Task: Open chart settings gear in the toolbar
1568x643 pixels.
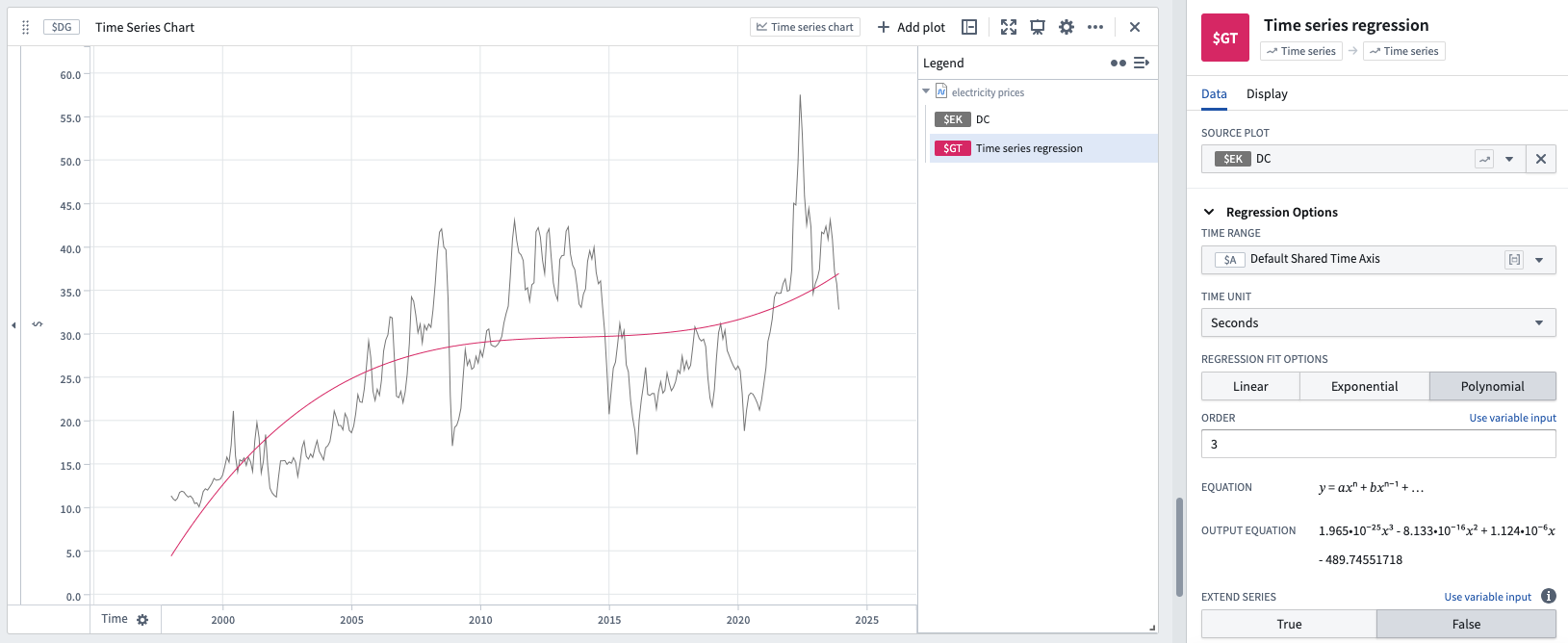Action: pos(1067,27)
